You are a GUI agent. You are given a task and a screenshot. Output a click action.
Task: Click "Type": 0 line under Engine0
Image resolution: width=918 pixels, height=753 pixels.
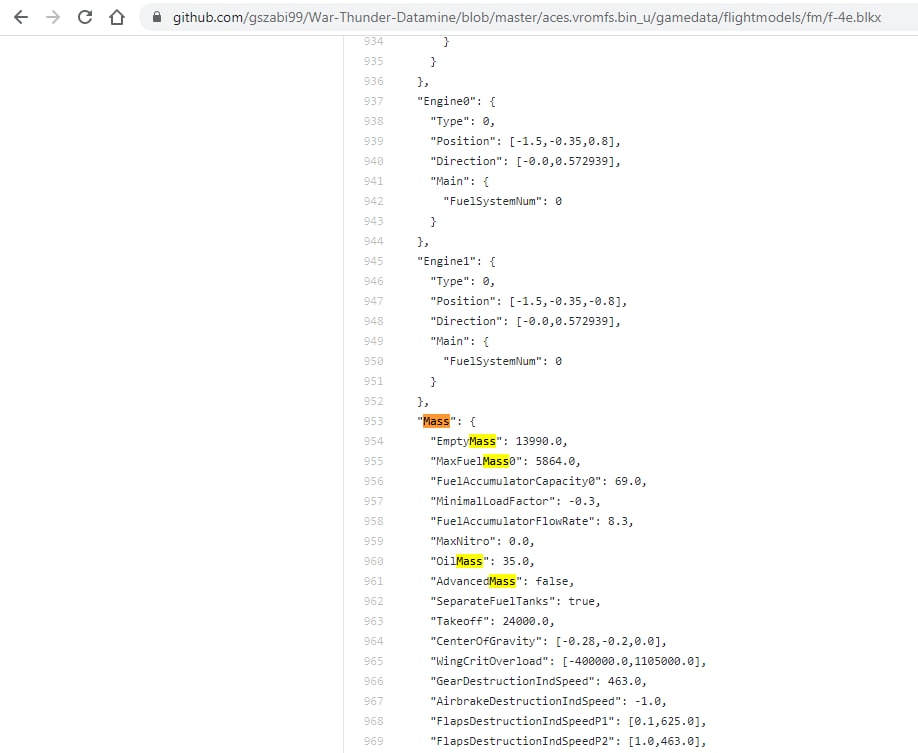click(463, 121)
